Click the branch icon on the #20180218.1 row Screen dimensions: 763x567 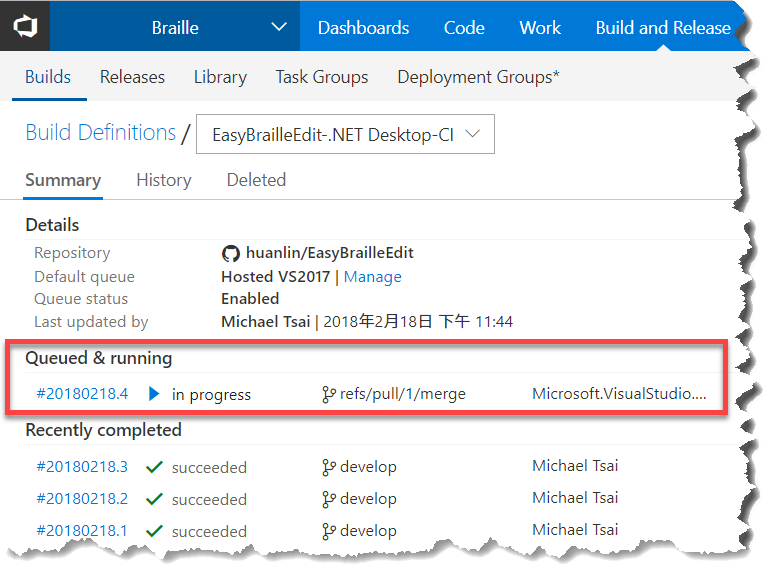(329, 531)
